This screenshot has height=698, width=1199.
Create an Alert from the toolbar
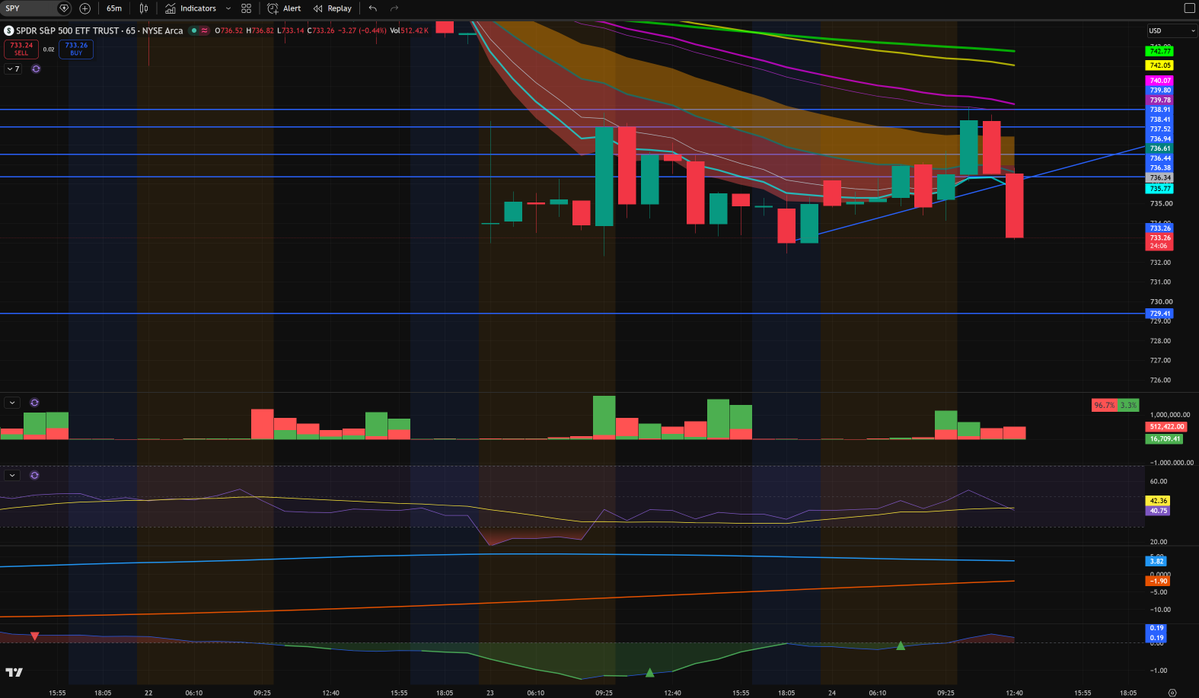(284, 8)
